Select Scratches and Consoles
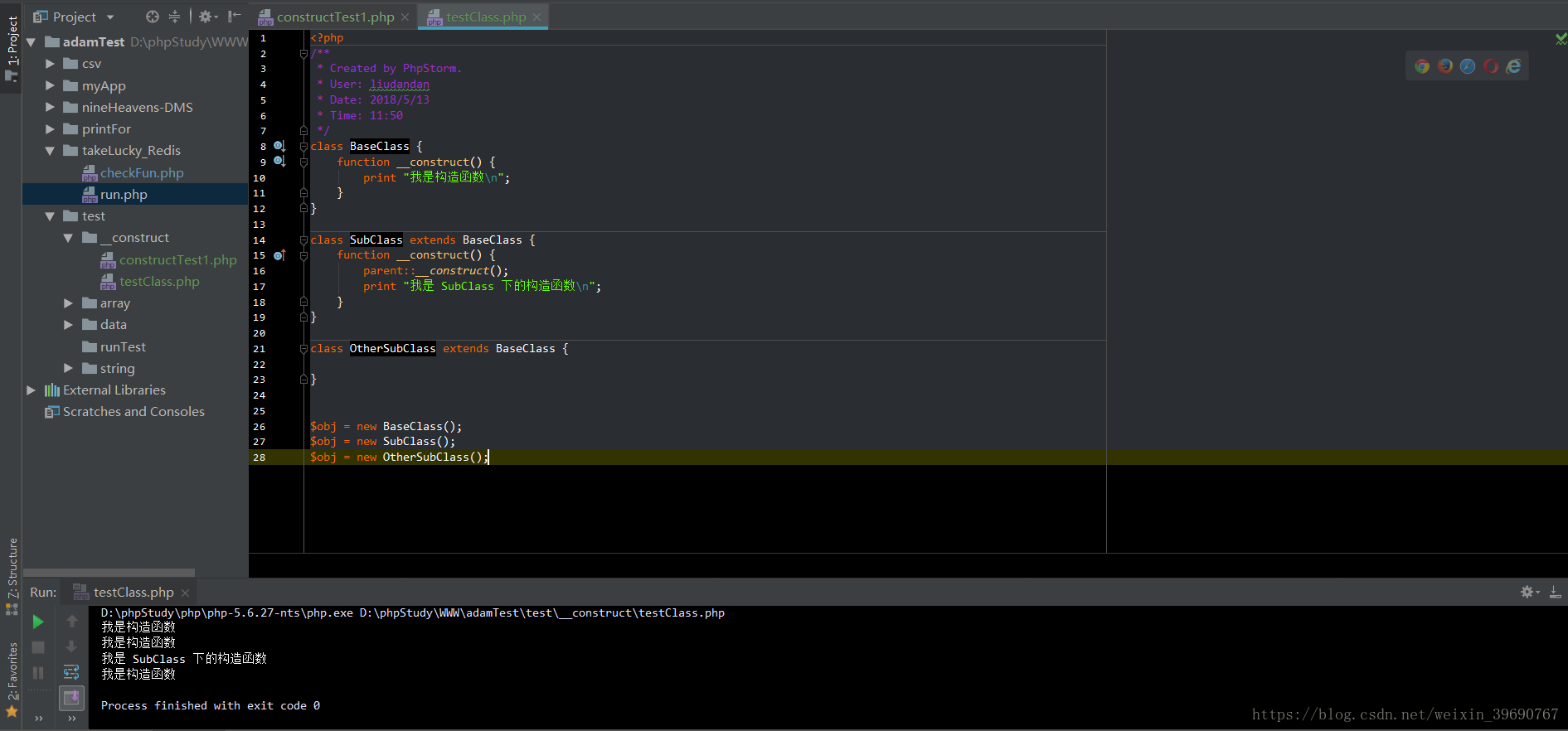1568x731 pixels. pyautogui.click(x=133, y=411)
